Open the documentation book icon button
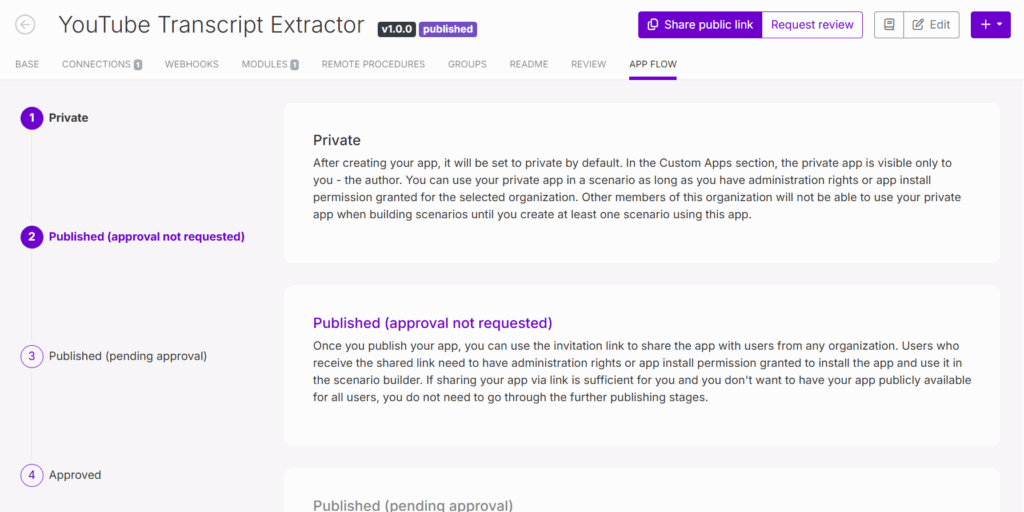Screen dimensions: 1024x512 (x=889, y=25)
